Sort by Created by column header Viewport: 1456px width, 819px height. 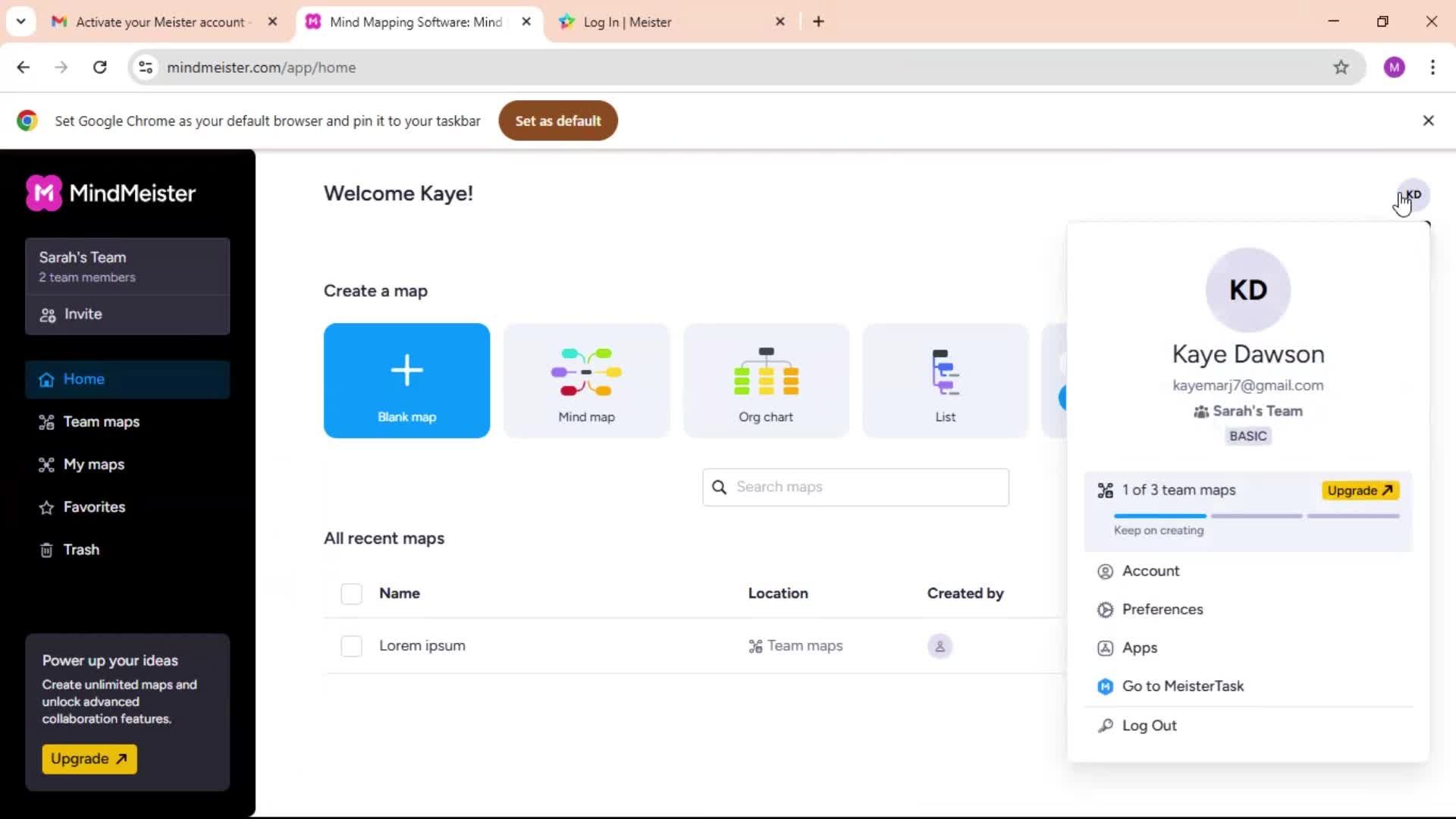[965, 594]
